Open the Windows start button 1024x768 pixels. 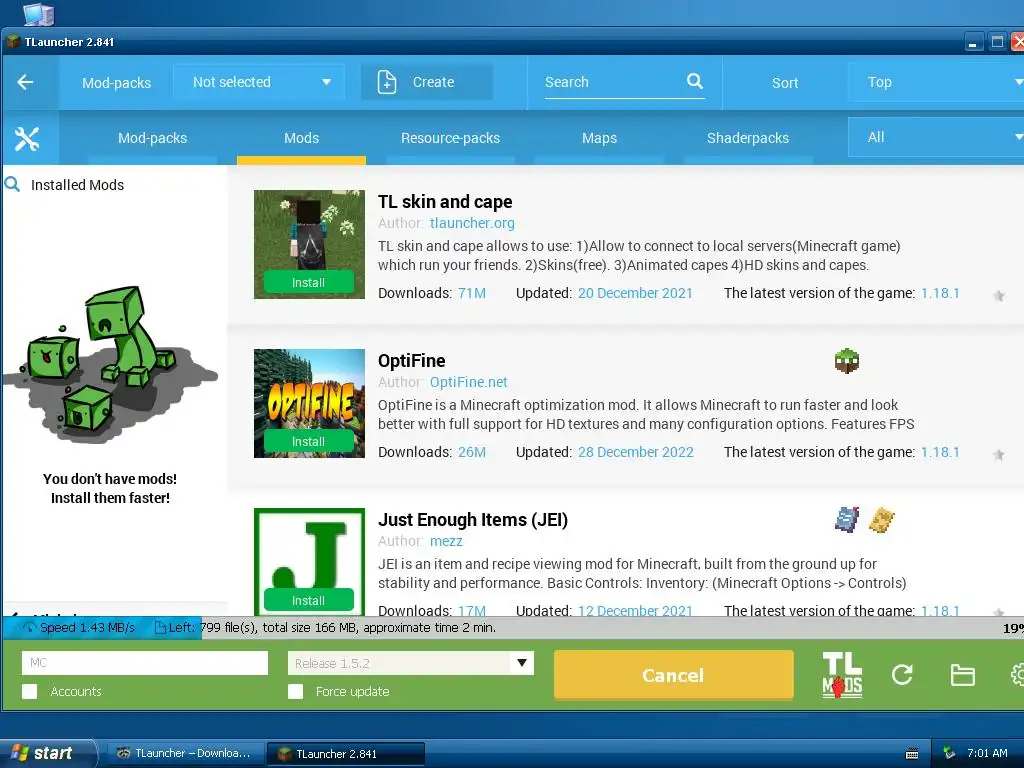pyautogui.click(x=47, y=753)
